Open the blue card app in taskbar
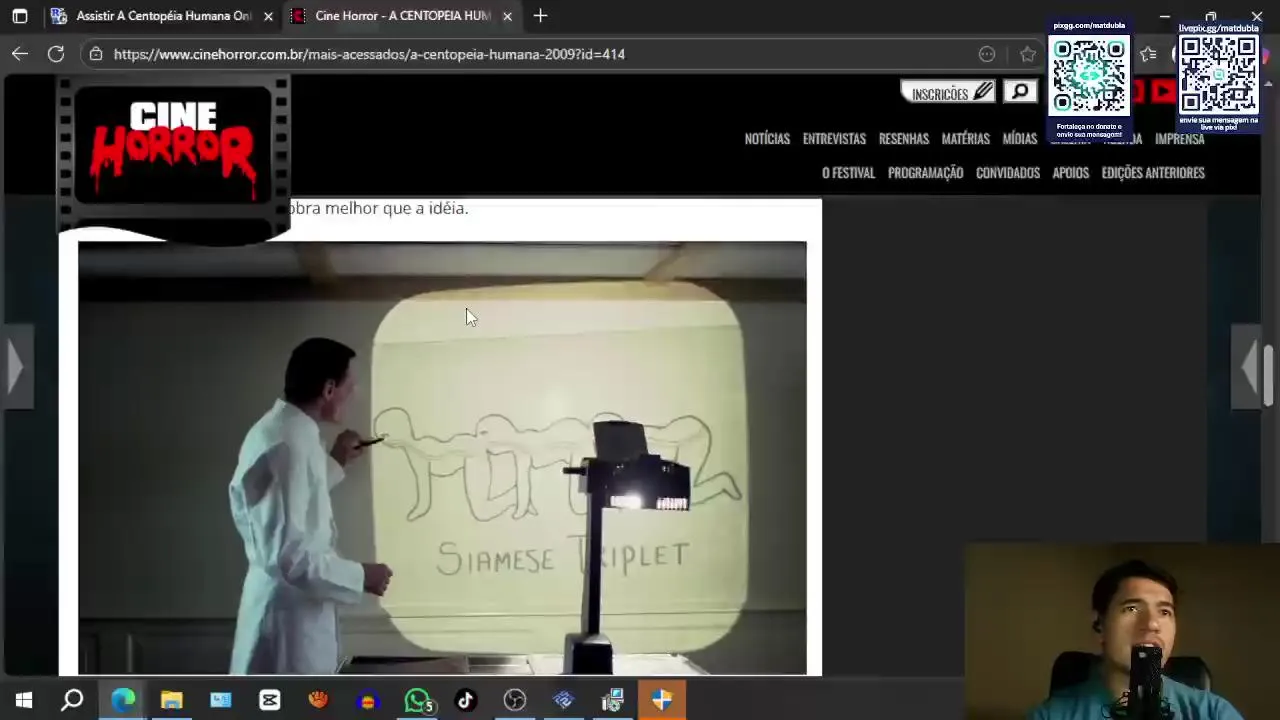1280x720 pixels. click(221, 700)
